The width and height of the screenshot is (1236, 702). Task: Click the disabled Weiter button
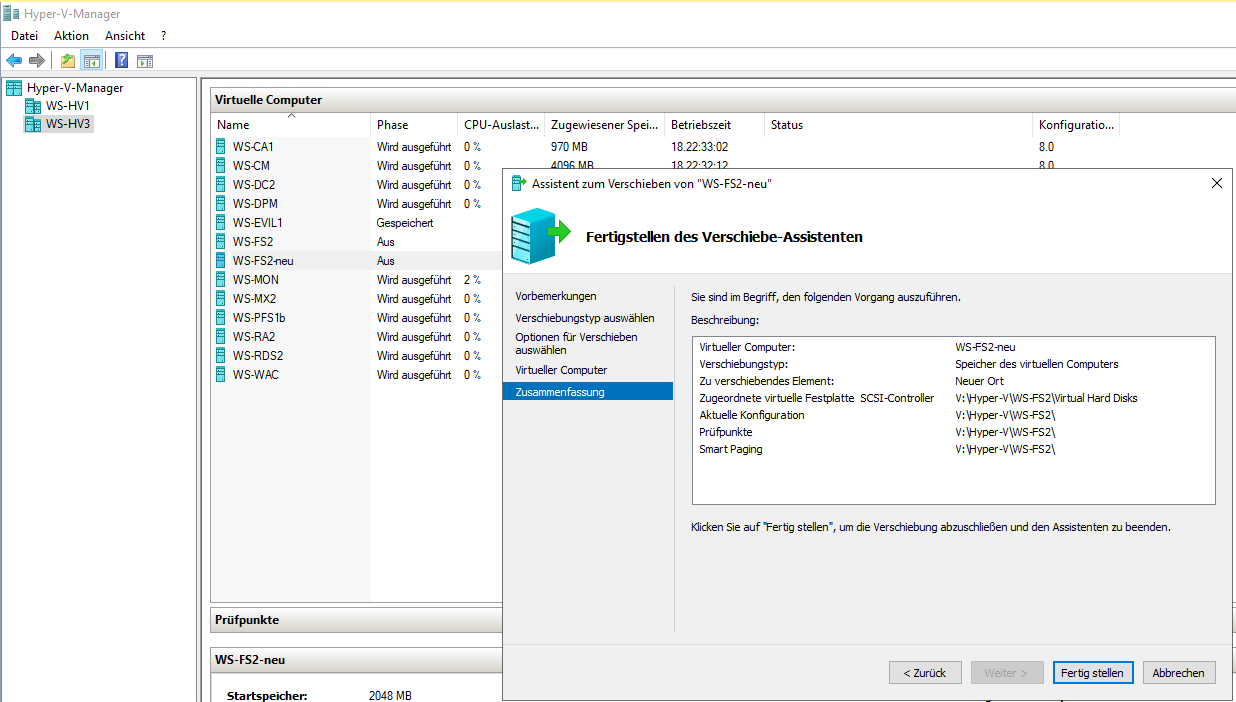(1007, 673)
